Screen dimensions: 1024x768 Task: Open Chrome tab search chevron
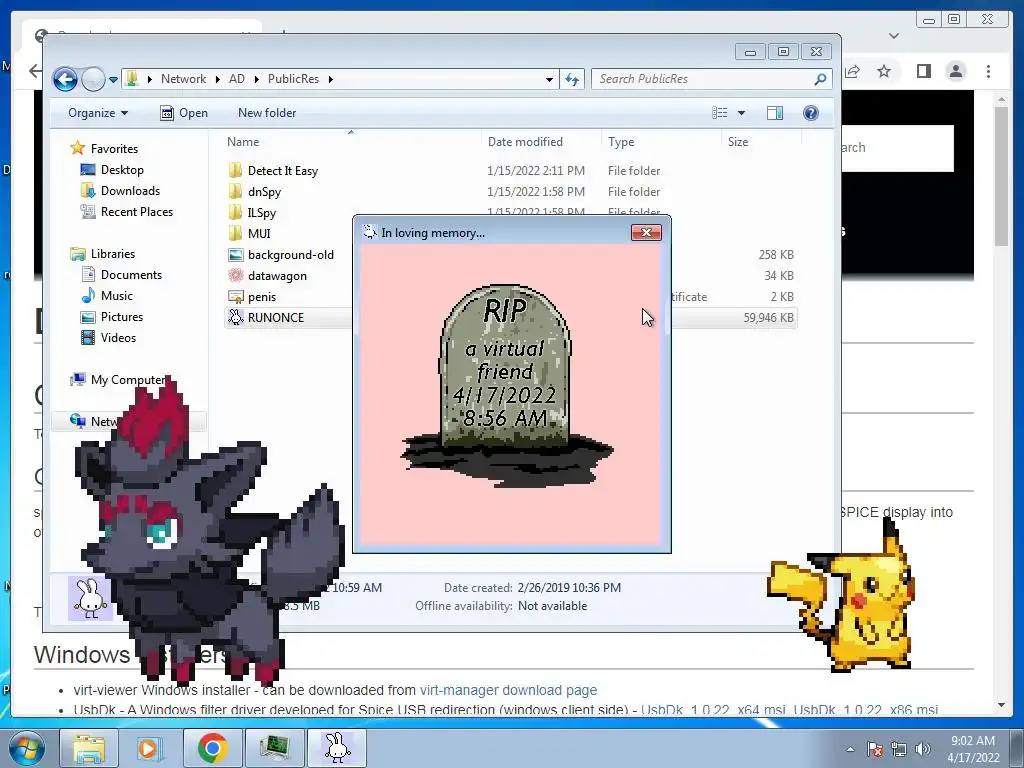[894, 36]
